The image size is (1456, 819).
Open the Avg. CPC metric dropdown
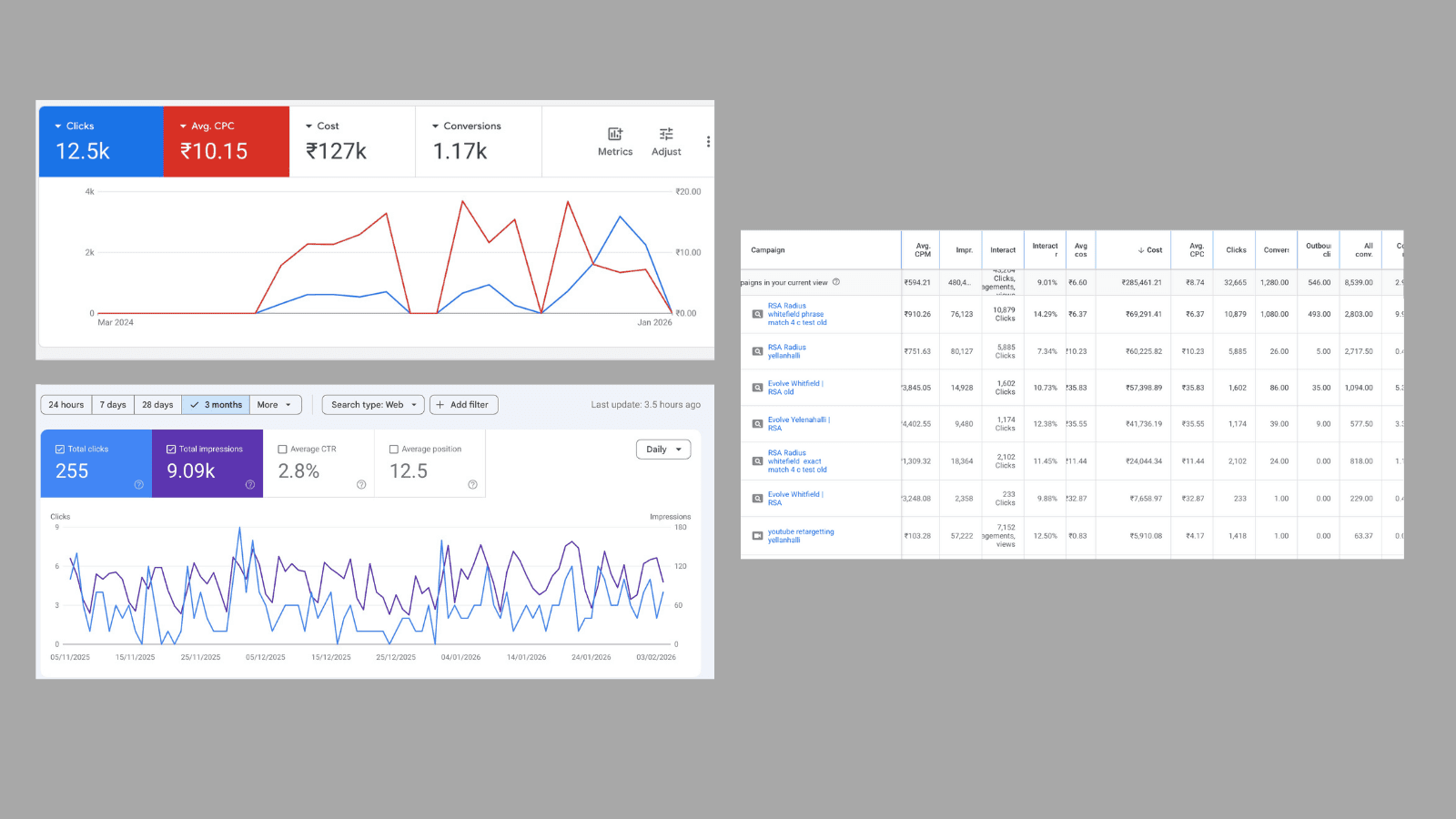pos(183,126)
